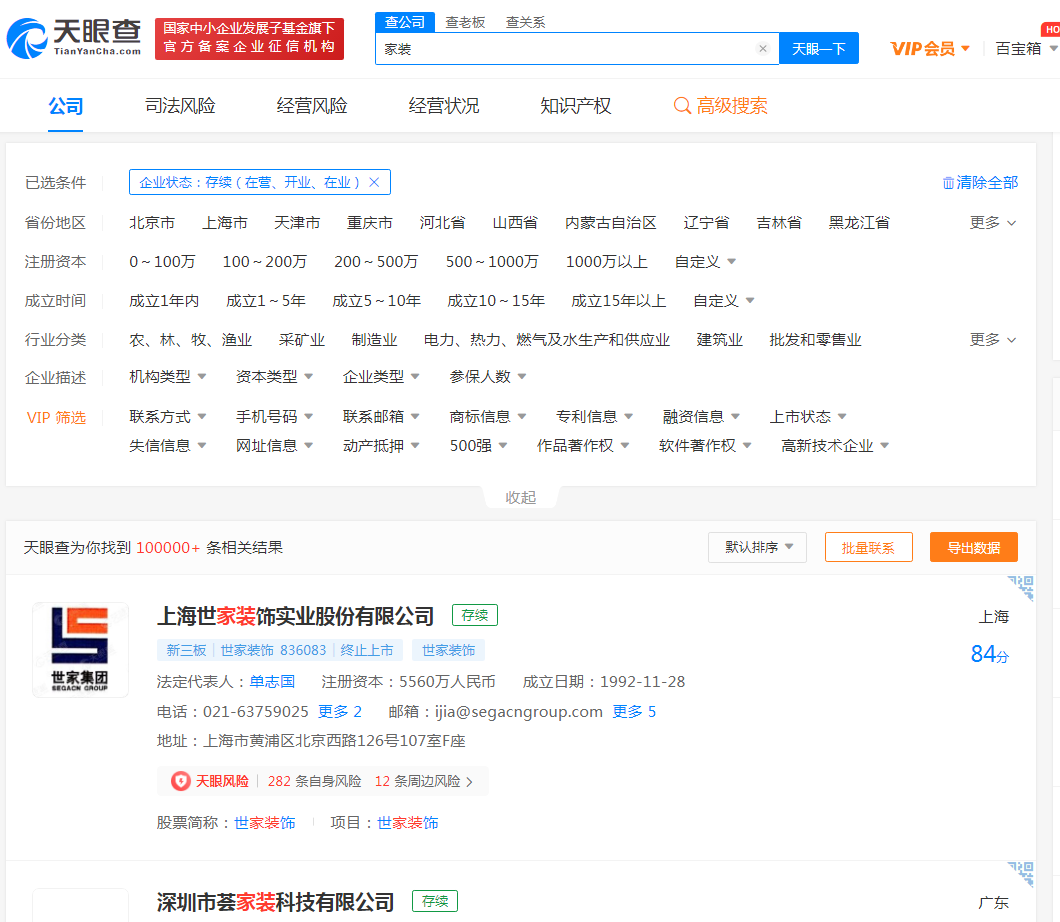Click in the search input field
Viewport: 1060px width, 922px height.
(x=565, y=48)
